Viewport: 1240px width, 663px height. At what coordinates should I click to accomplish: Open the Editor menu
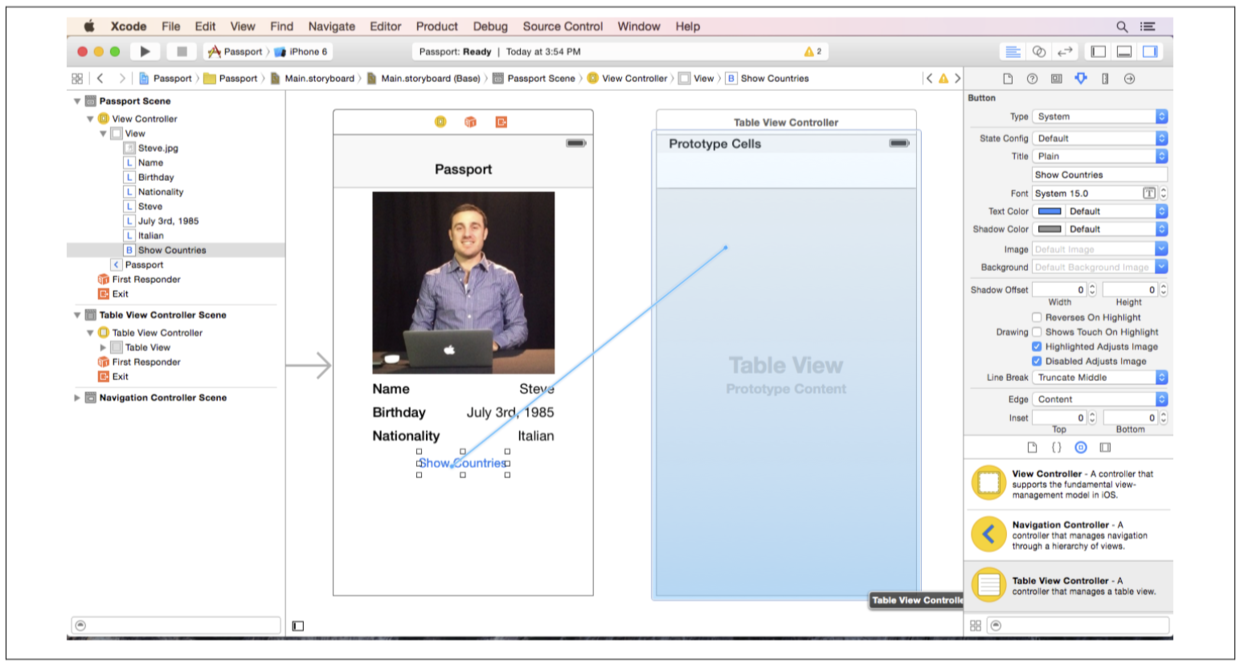click(x=385, y=26)
